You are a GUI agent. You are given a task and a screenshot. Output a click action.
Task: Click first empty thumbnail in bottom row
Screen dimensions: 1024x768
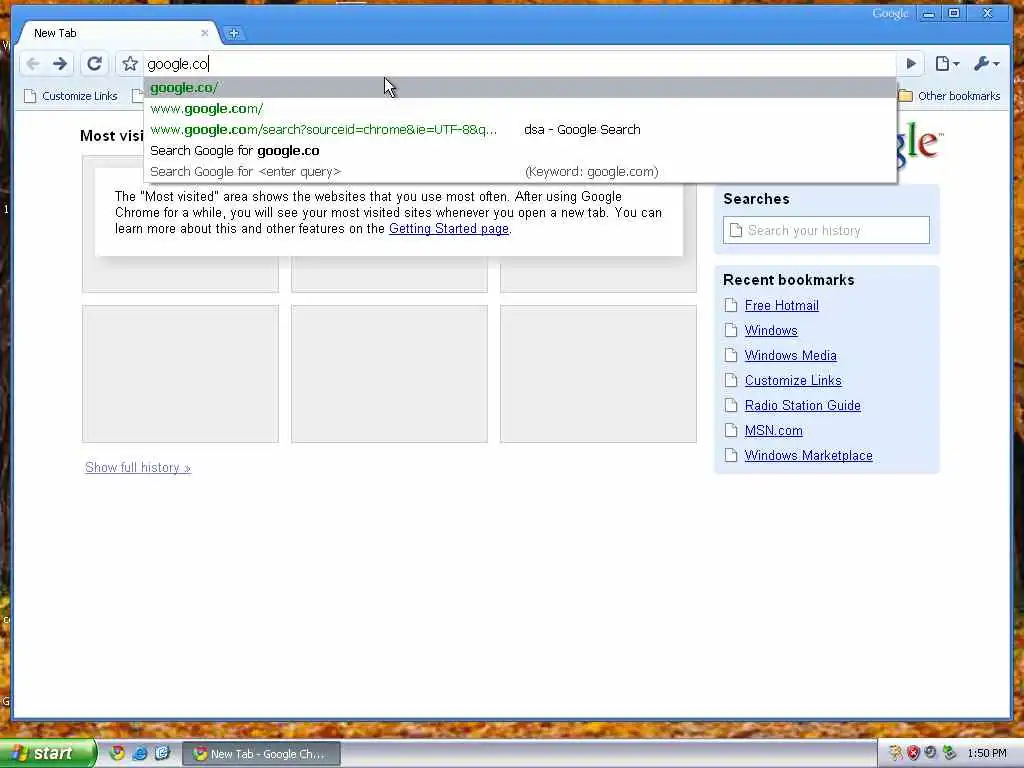[180, 374]
